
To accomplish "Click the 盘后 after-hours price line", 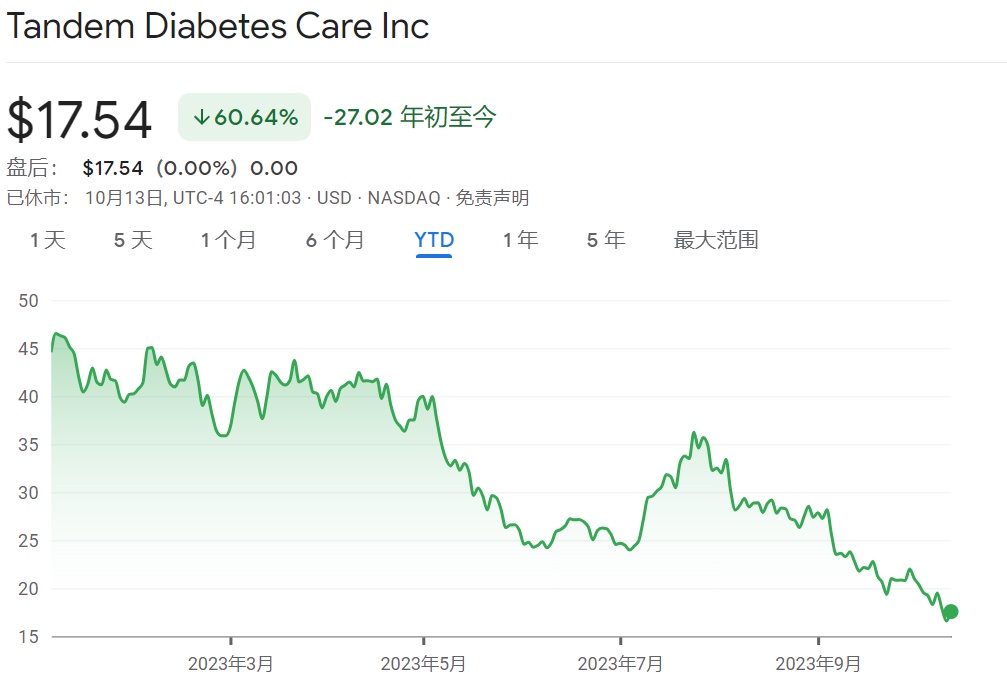I will (x=189, y=168).
